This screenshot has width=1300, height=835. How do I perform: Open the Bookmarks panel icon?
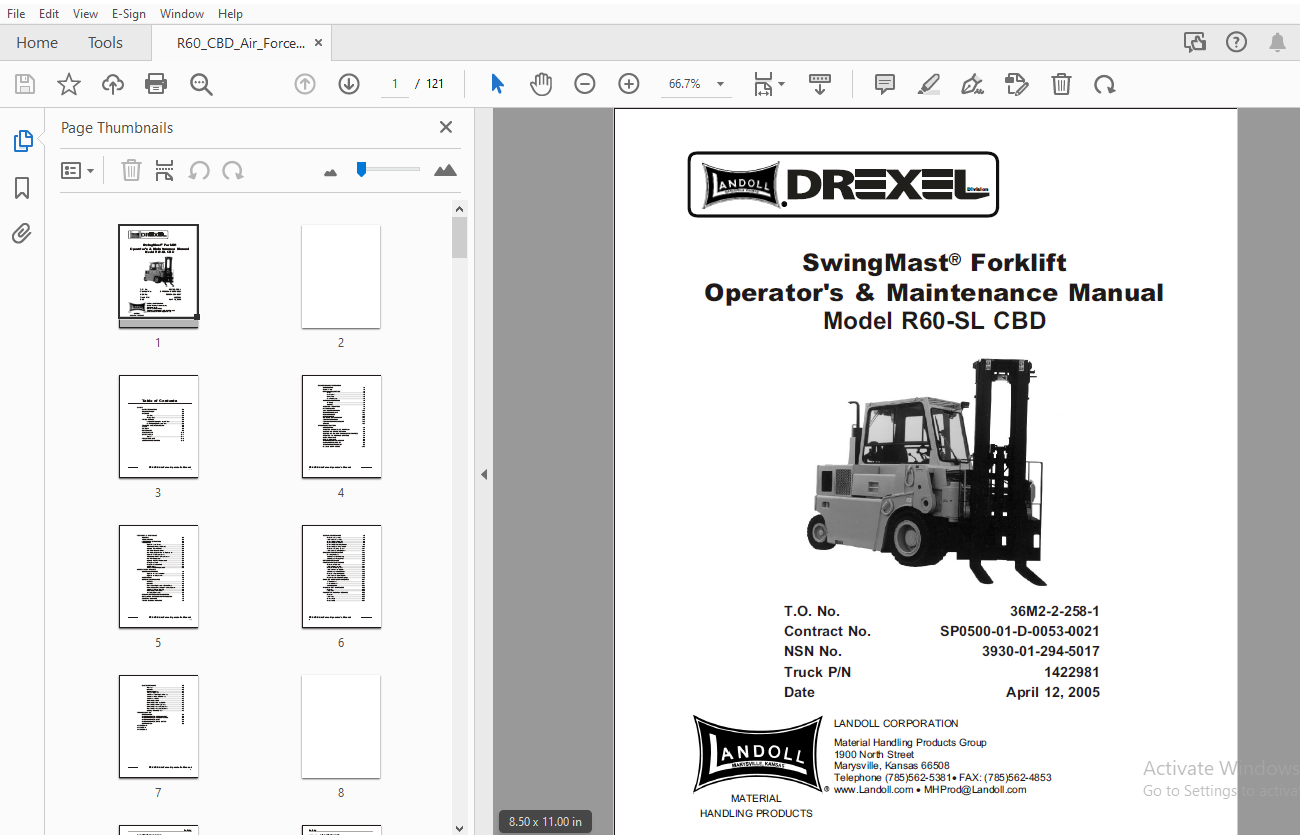22,188
